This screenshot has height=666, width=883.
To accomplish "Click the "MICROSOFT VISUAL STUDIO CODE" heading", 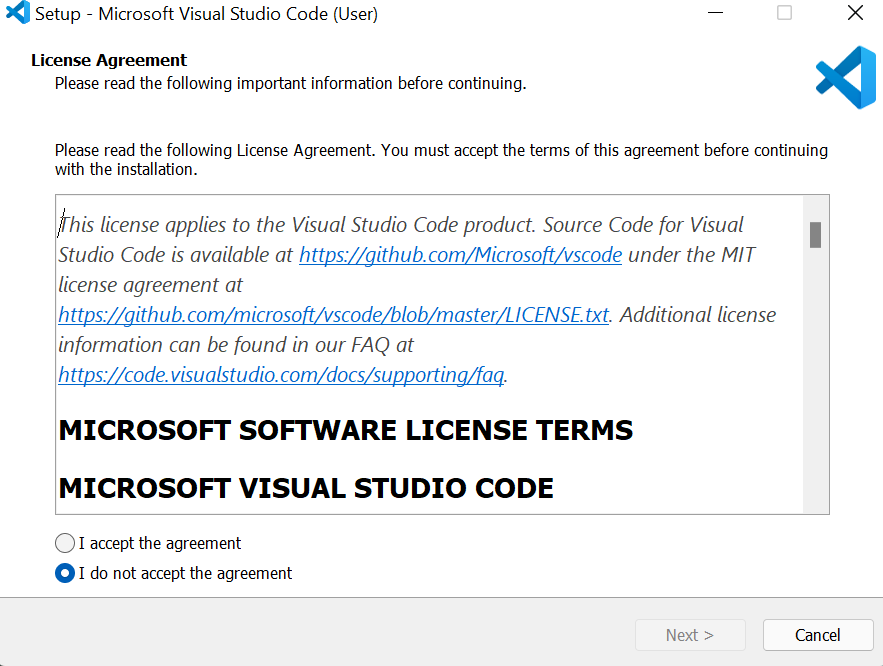I will [x=306, y=488].
